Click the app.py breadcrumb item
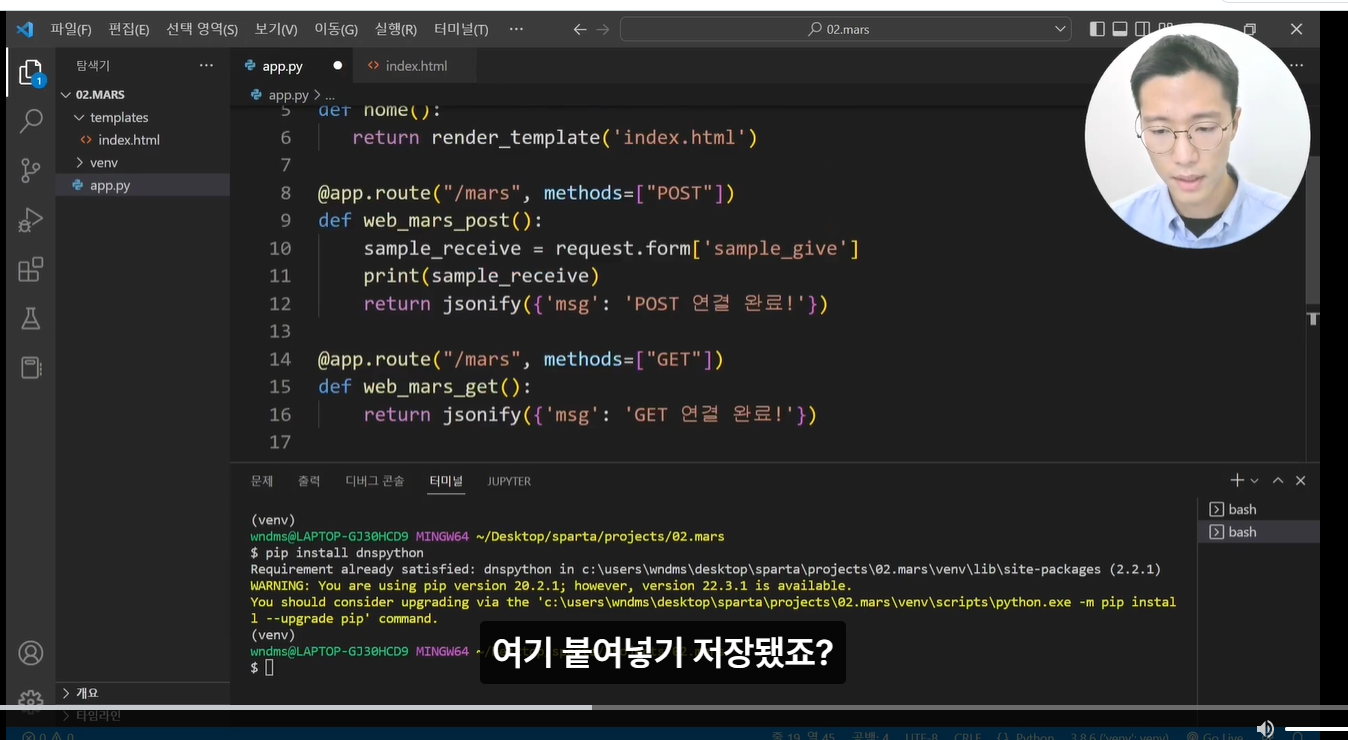Screen dimensions: 1348x740 click(x=288, y=95)
